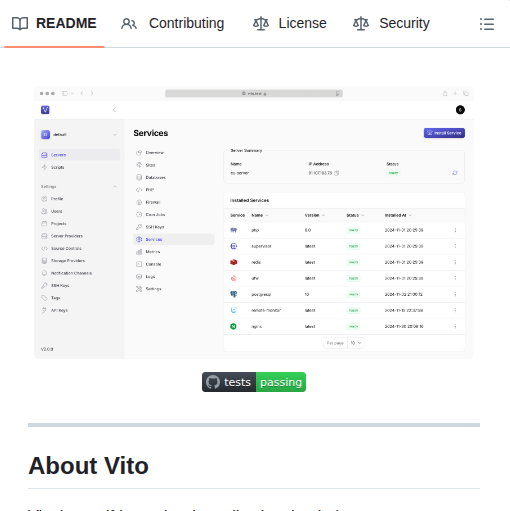Select the highlighted Services menu item
This screenshot has height=511, width=510.
[174, 239]
